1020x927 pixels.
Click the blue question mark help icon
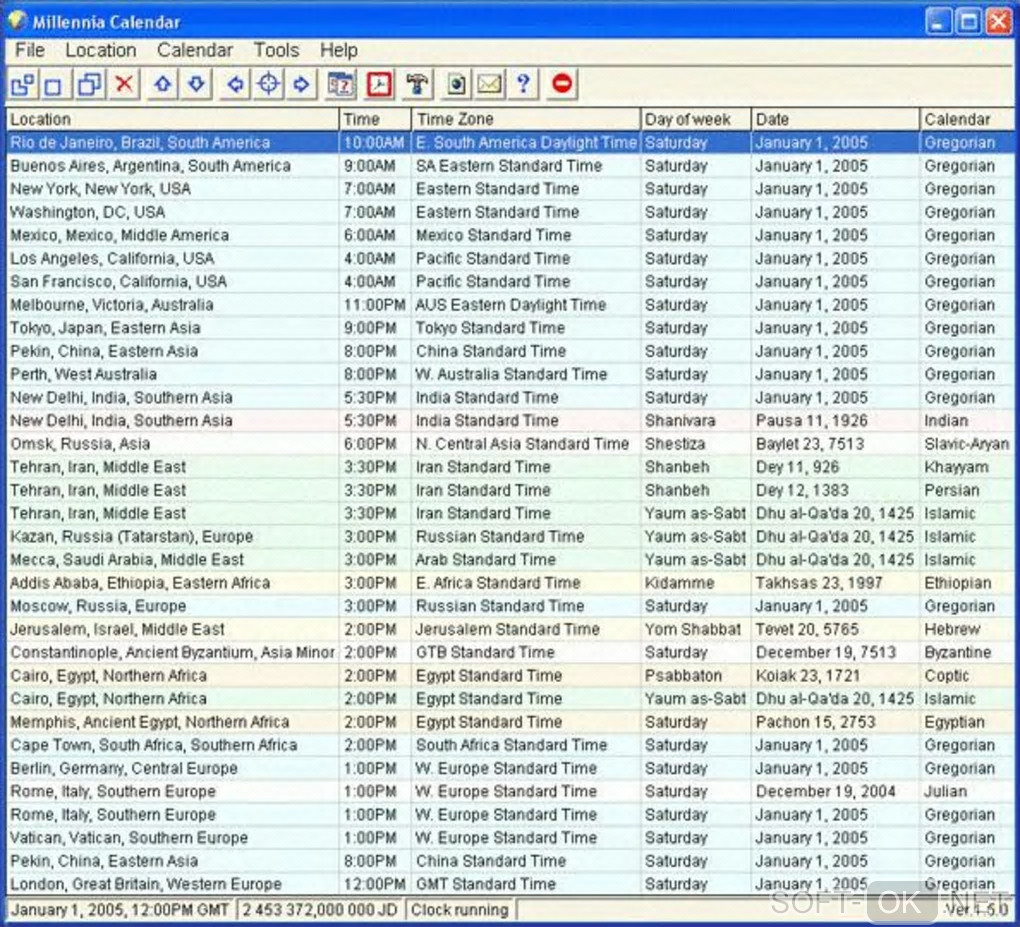pos(523,85)
